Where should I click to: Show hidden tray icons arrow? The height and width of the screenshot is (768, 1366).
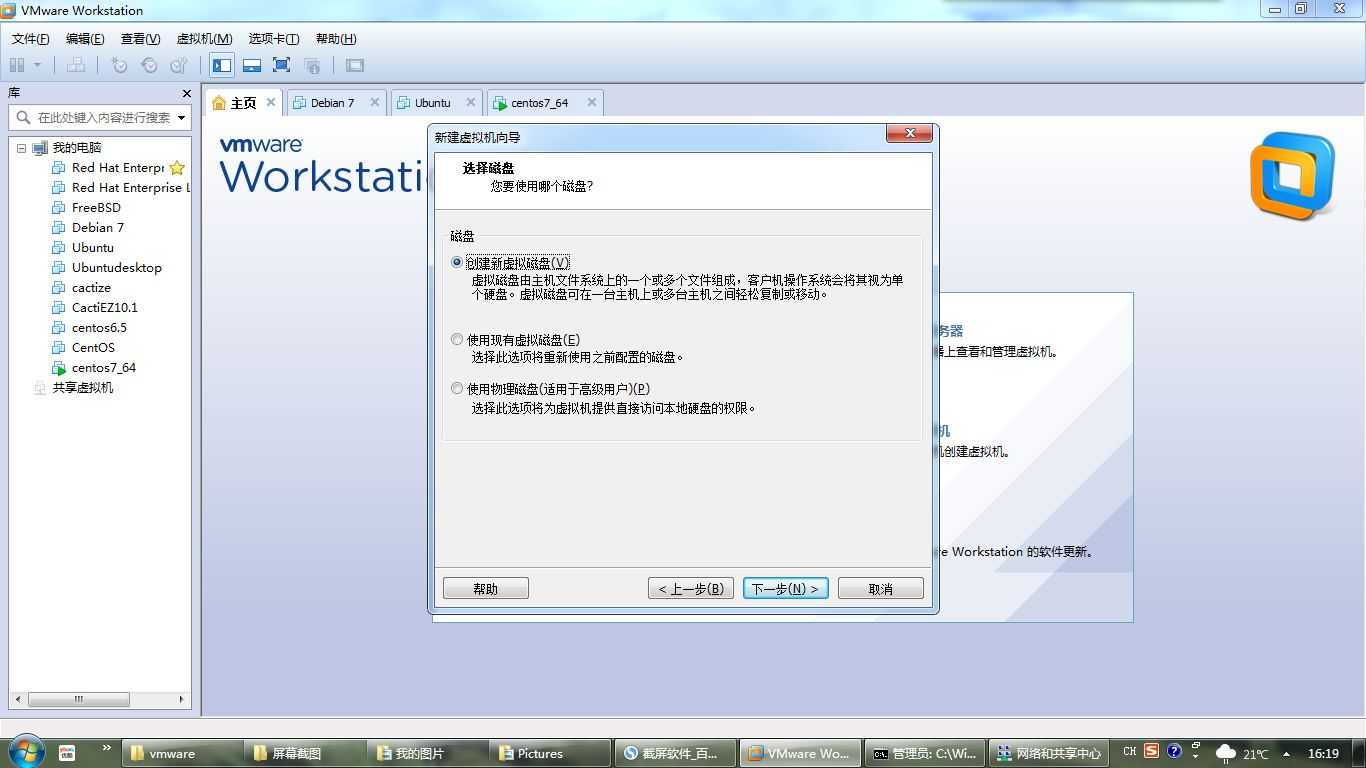pyautogui.click(x=1286, y=754)
